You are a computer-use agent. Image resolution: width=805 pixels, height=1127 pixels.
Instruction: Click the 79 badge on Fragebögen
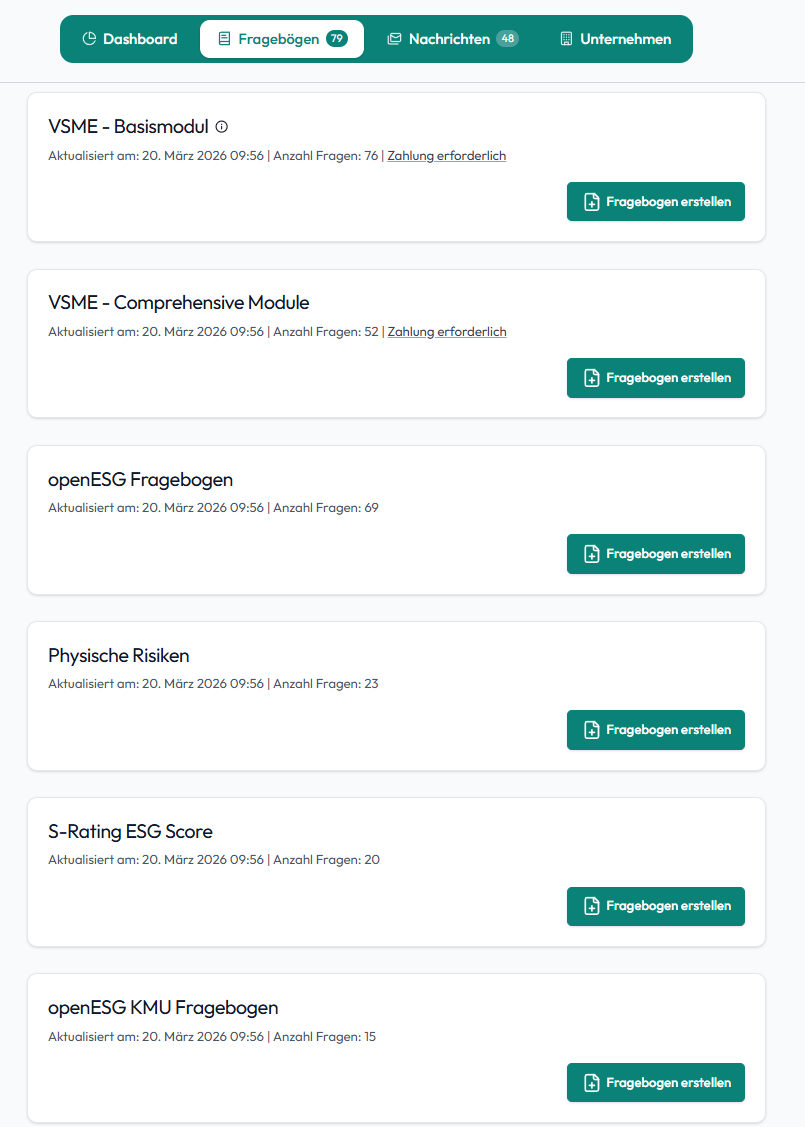336,39
